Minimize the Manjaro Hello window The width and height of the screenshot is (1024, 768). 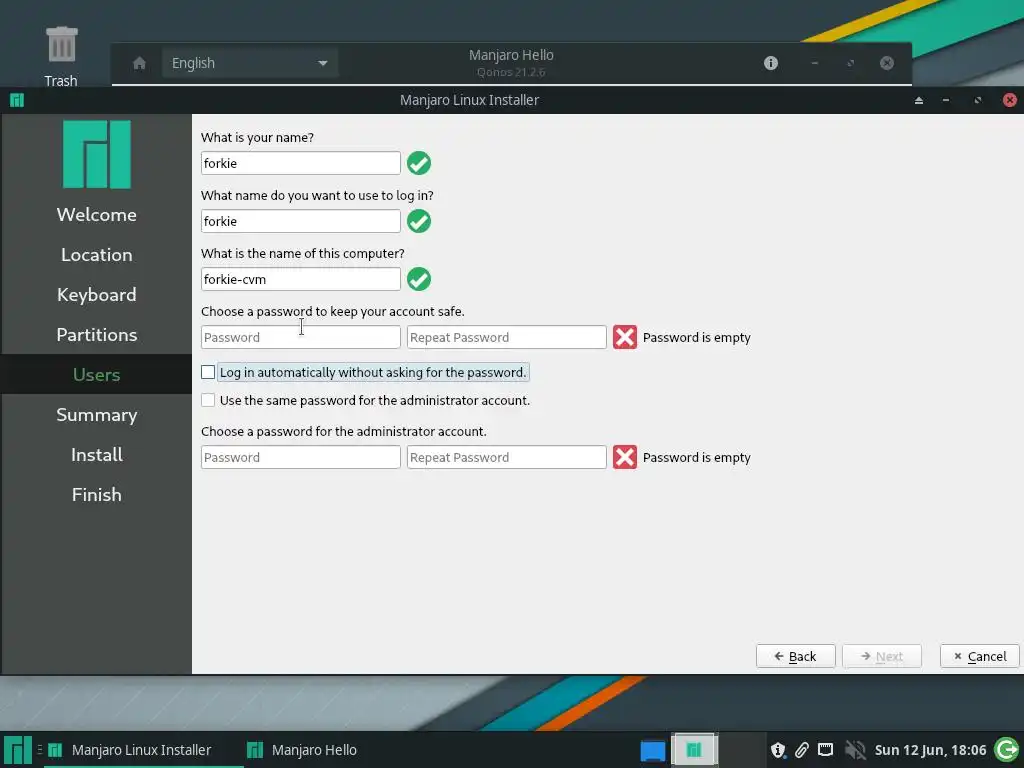814,63
